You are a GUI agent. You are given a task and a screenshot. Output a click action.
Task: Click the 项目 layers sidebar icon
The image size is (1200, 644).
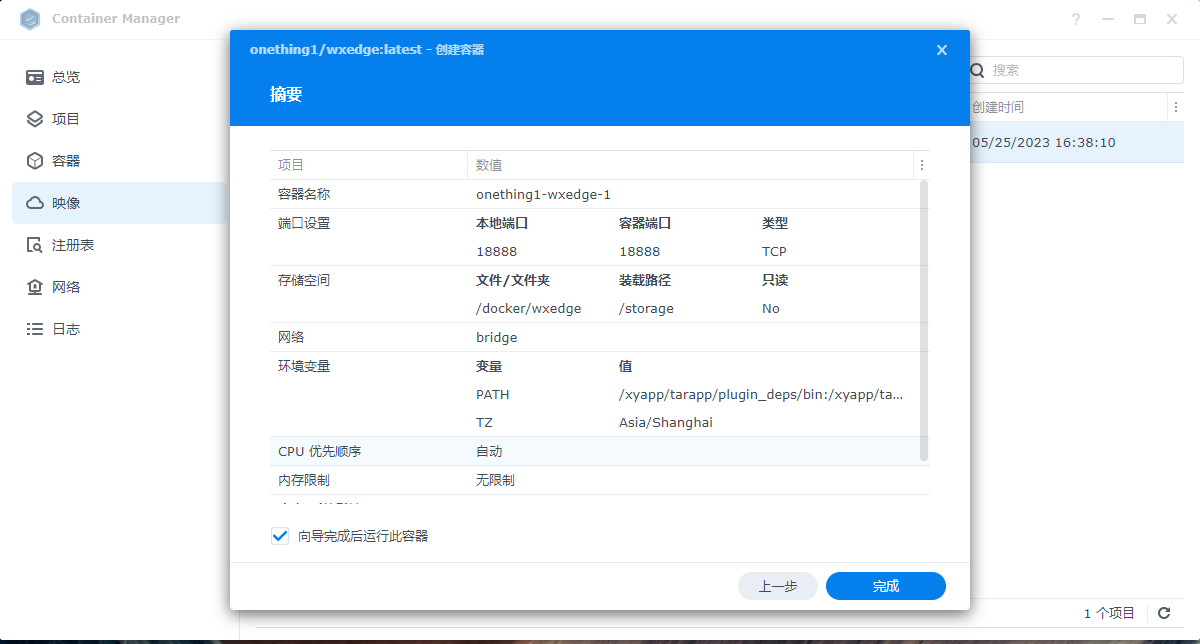click(x=35, y=119)
